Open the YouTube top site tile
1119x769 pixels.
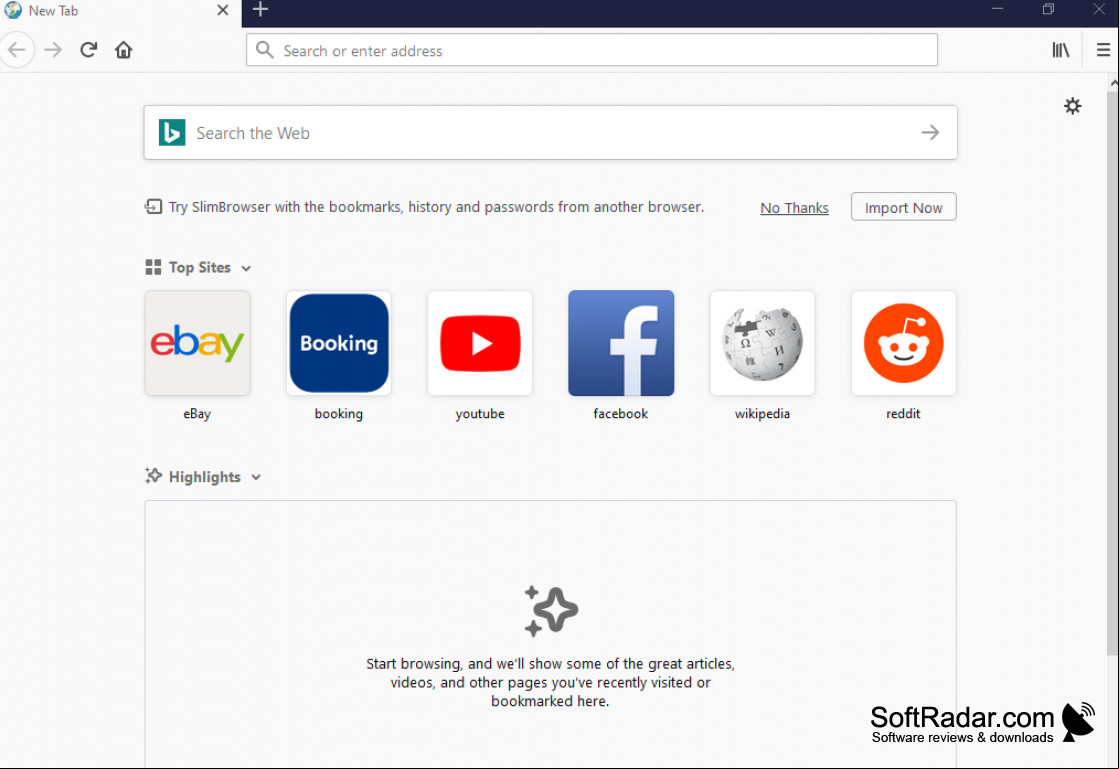480,343
